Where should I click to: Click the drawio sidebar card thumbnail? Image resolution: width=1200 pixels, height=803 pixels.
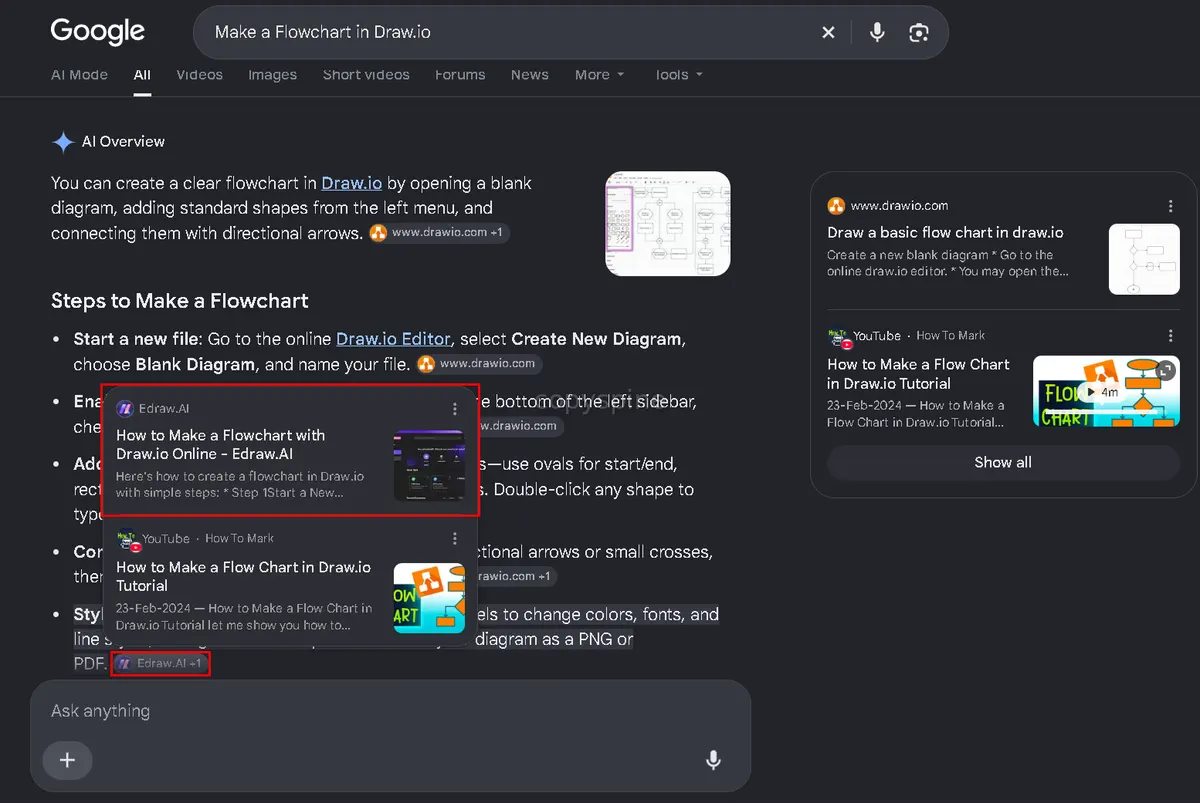click(1144, 259)
